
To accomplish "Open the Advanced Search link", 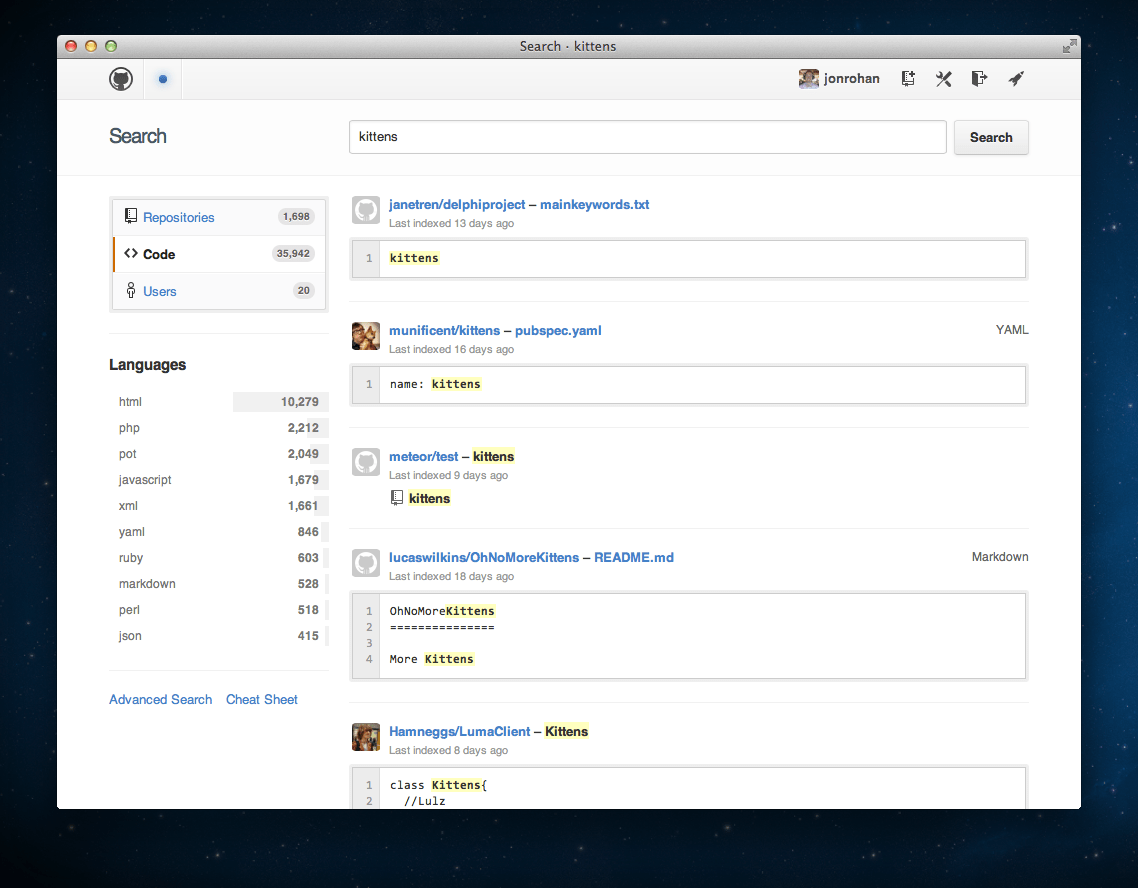I will coord(160,700).
